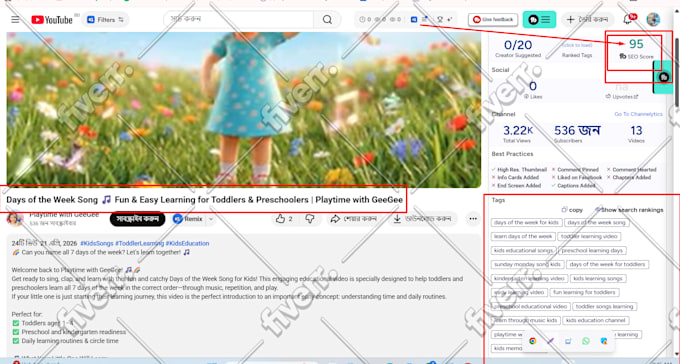Screen dimensions: 680x364
Task: Open the #ToddlerLearning hashtag link
Action: (139, 243)
